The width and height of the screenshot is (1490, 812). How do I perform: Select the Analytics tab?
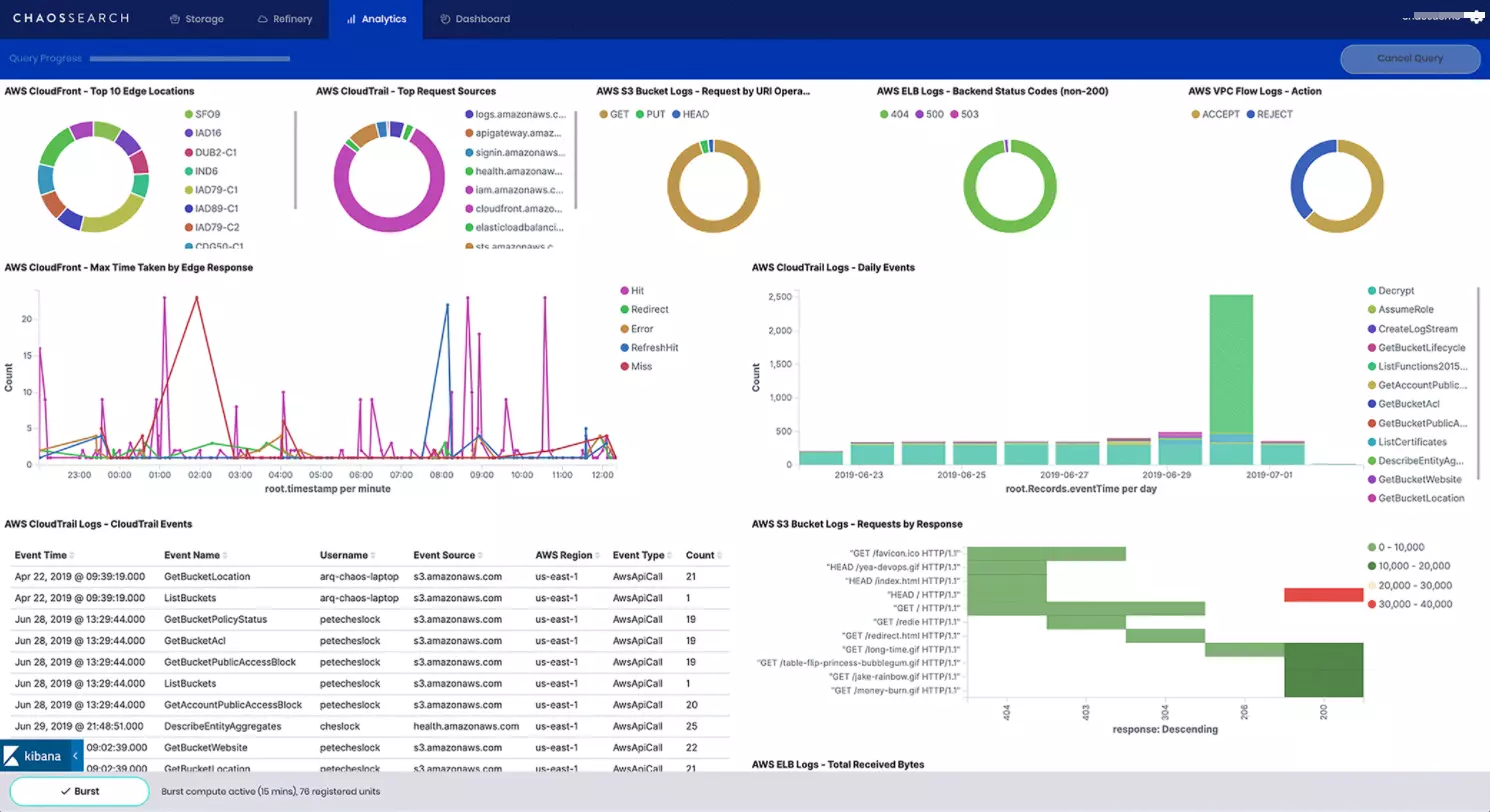point(376,19)
